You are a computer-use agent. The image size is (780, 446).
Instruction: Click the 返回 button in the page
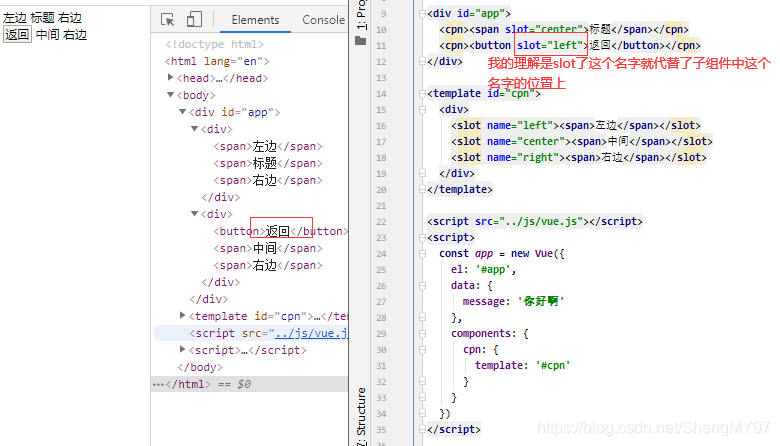17,35
